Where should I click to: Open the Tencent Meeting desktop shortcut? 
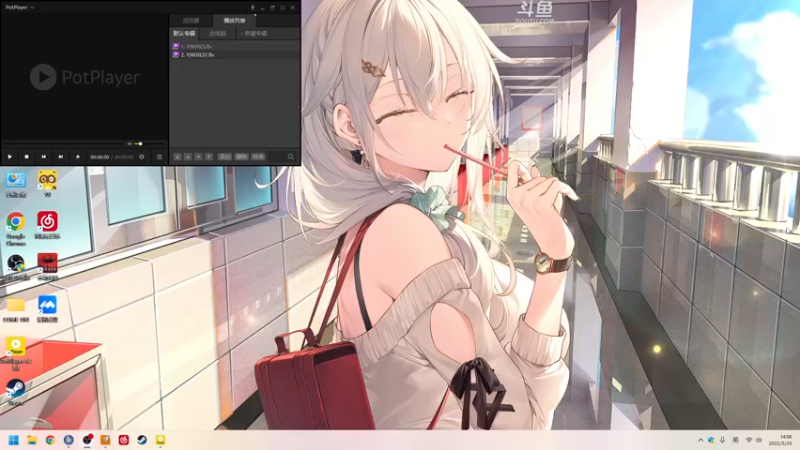(x=47, y=309)
